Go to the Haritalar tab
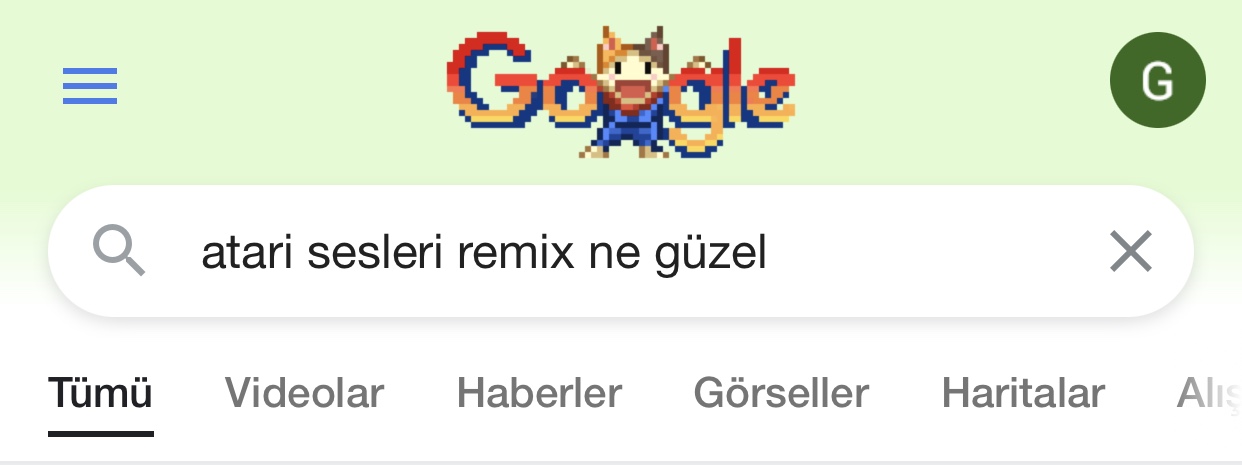Viewport: 1242px width, 465px height. pyautogui.click(x=1023, y=393)
